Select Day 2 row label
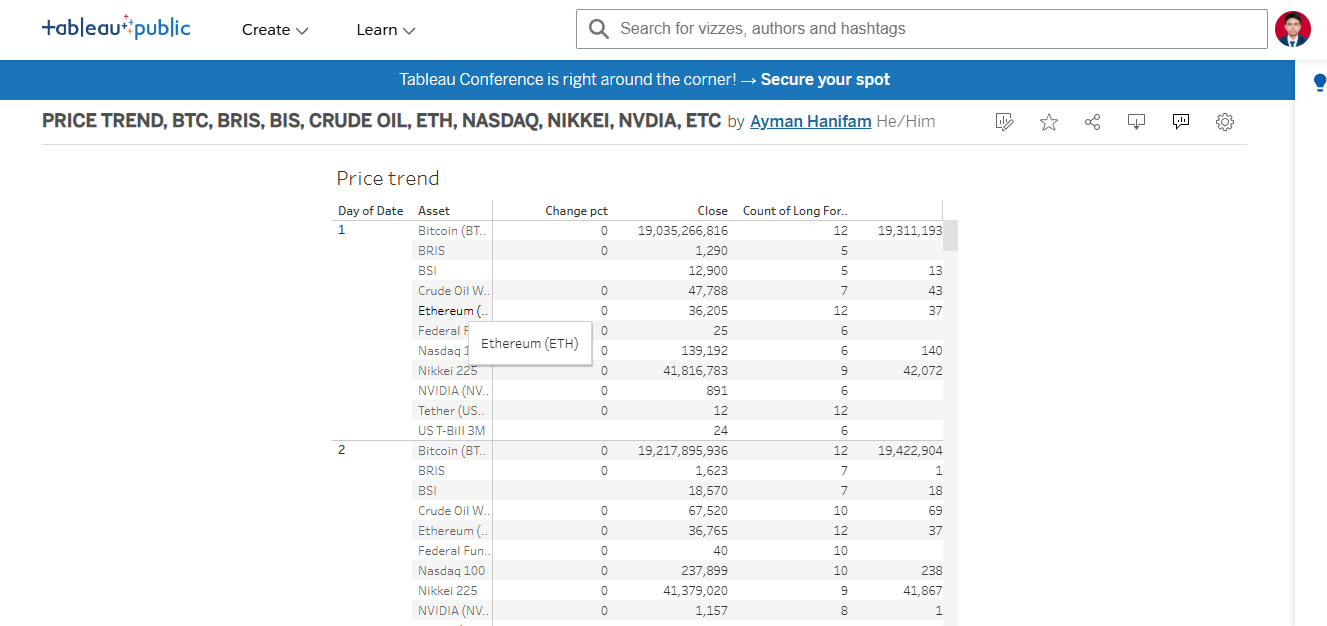The width and height of the screenshot is (1327, 626). pos(341,450)
